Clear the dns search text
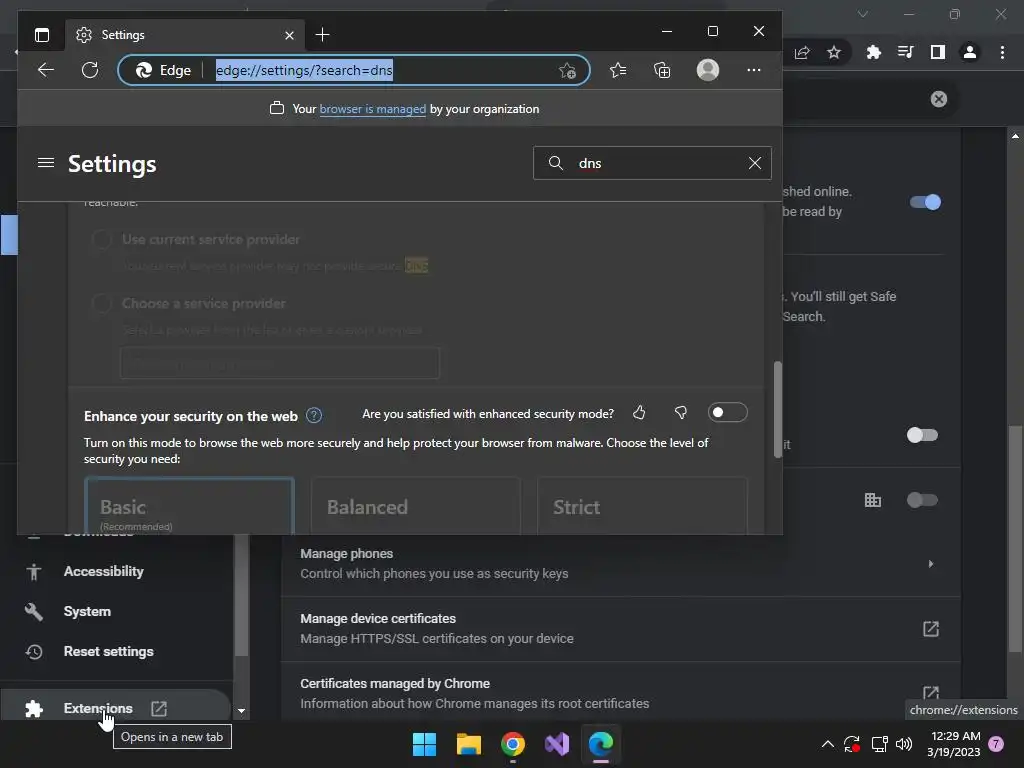The height and width of the screenshot is (768, 1024). pos(755,163)
